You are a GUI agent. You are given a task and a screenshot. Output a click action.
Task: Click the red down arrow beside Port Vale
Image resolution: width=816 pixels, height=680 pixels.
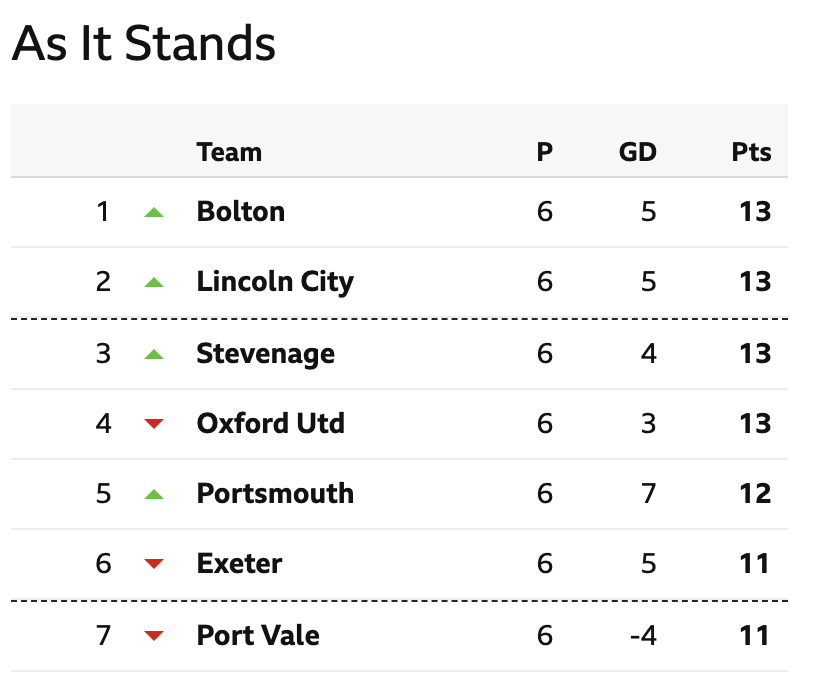point(154,636)
